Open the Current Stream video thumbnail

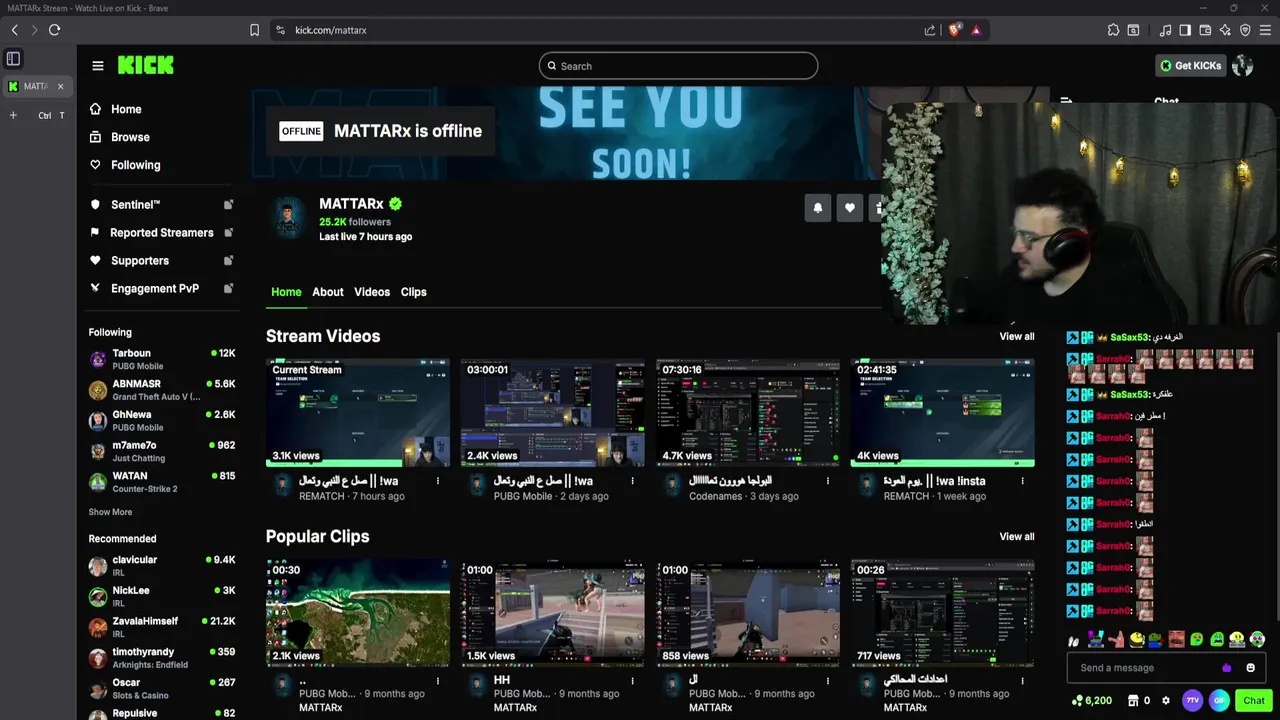tap(358, 413)
